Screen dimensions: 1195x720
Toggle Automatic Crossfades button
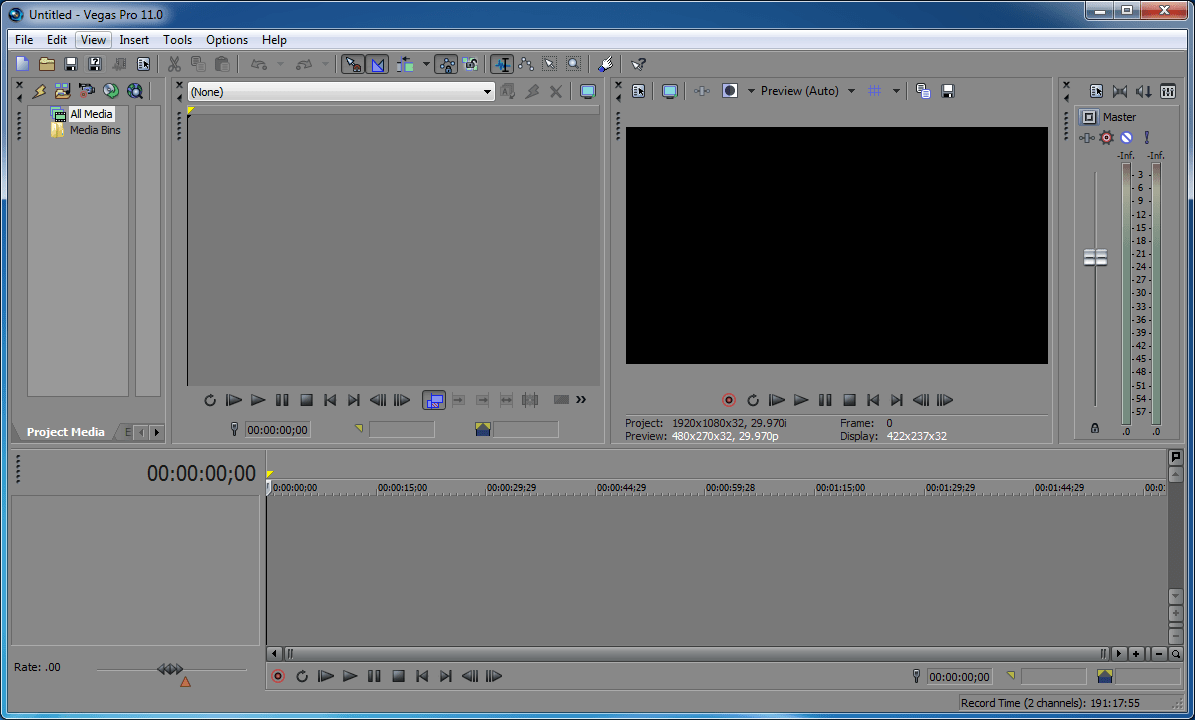coord(377,65)
